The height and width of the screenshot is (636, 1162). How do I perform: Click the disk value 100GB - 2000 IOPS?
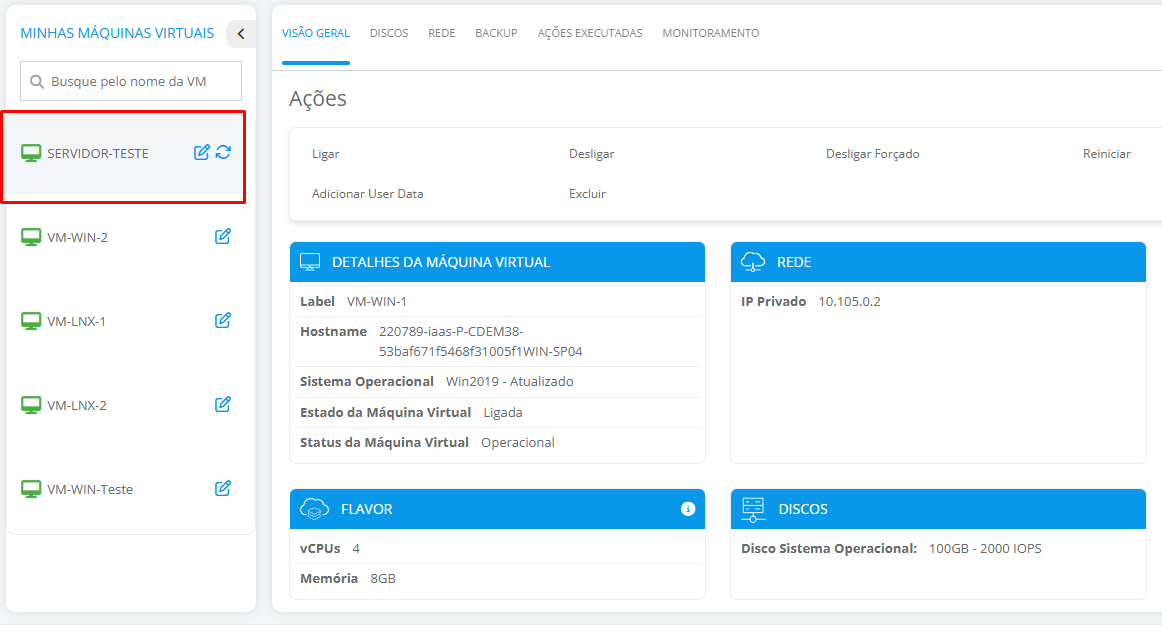(985, 549)
